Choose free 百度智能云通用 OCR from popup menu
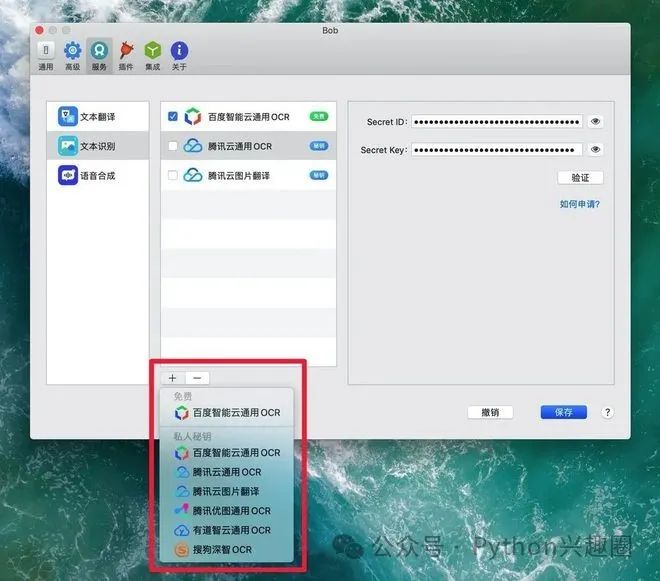Viewport: 660px width, 581px height. click(227, 413)
